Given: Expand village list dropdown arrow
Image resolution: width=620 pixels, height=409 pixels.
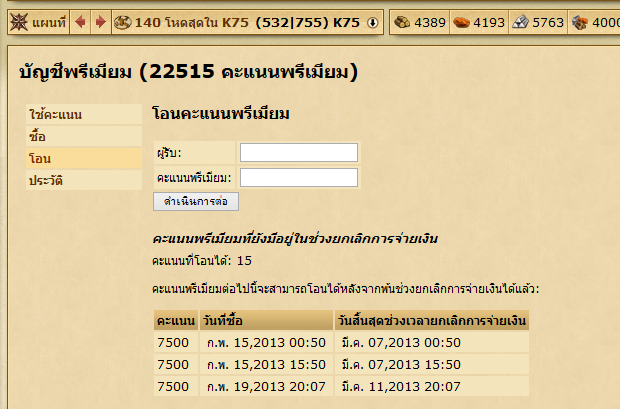Looking at the screenshot, I should pos(372,23).
